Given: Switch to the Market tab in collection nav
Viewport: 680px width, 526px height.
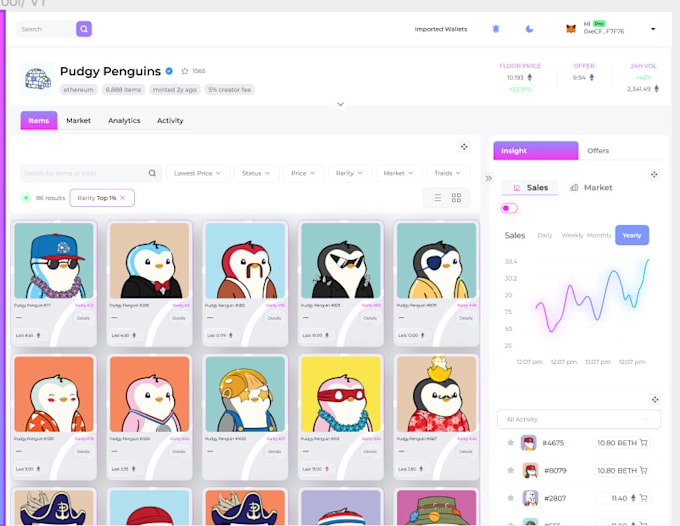Looking at the screenshot, I should [78, 121].
